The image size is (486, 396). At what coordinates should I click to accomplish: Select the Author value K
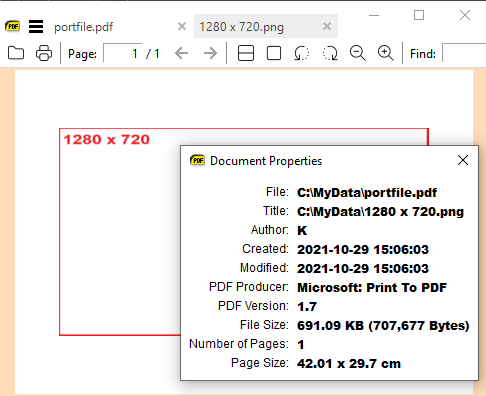click(302, 231)
